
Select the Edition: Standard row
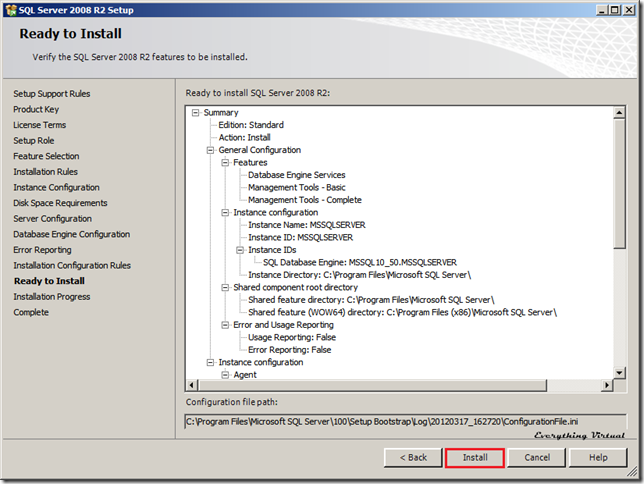pos(251,125)
